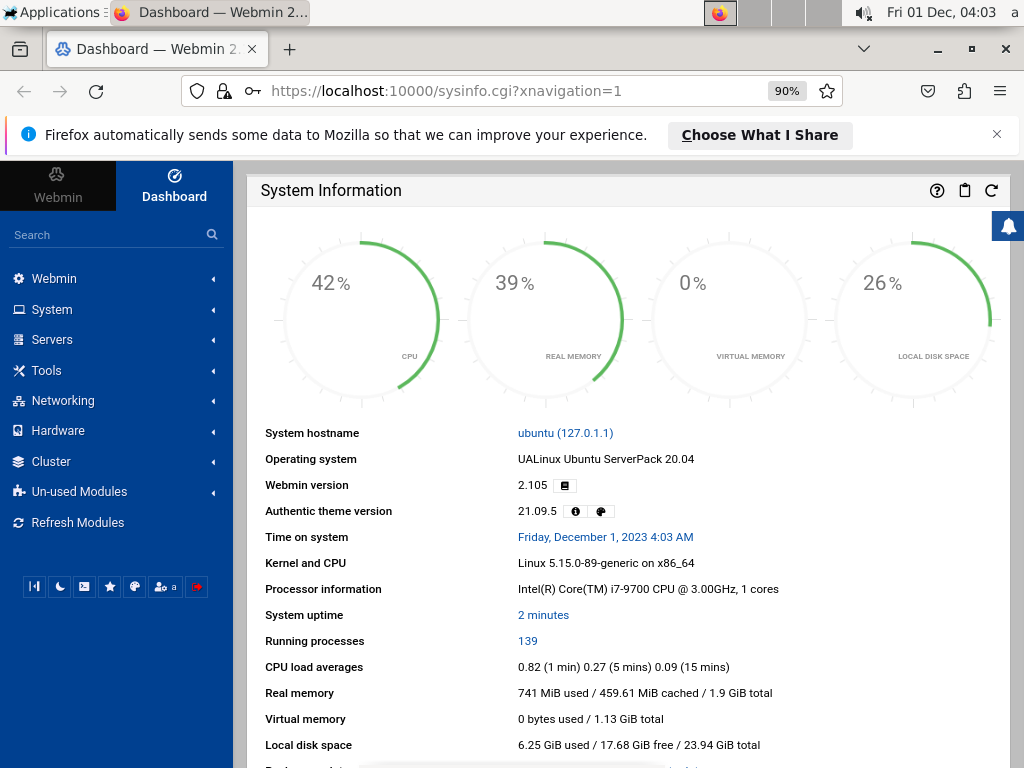This screenshot has height=768, width=1024.
Task: Open the command shell terminal icon
Action: (84, 587)
